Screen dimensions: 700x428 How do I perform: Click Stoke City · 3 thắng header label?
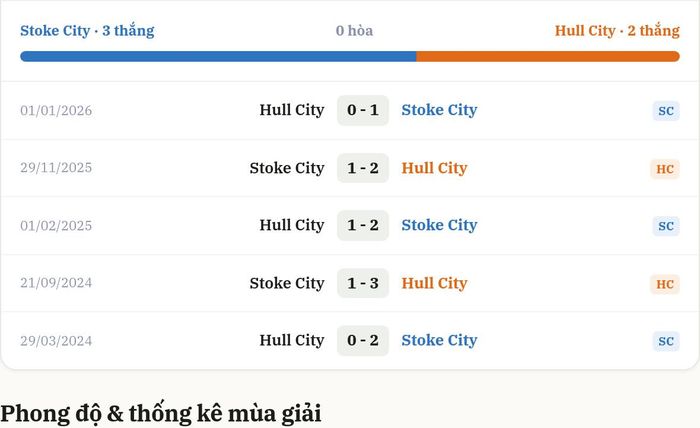tap(87, 30)
